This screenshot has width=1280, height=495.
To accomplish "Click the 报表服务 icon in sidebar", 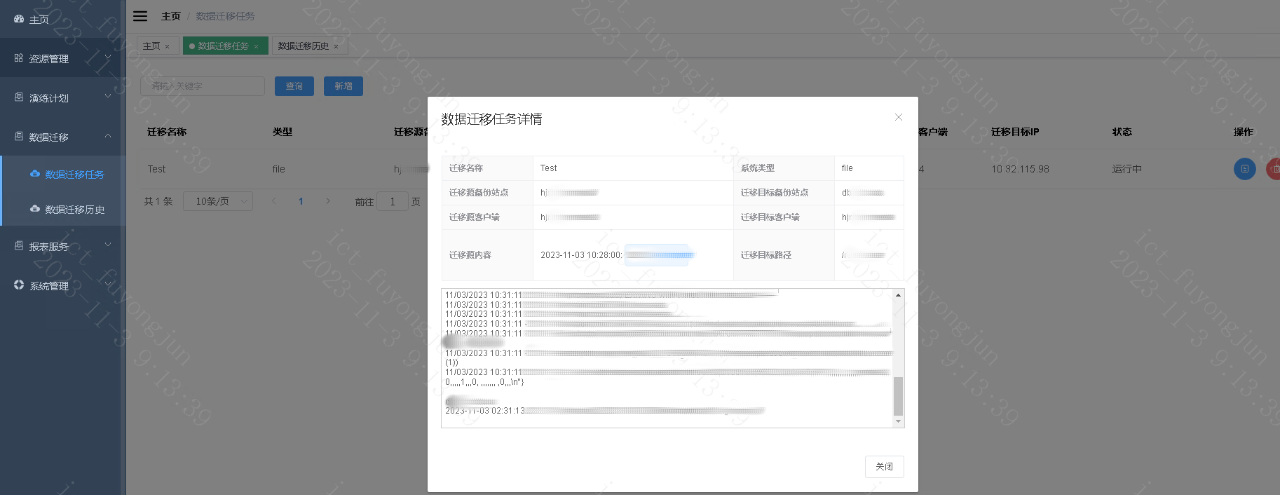I will point(19,245).
